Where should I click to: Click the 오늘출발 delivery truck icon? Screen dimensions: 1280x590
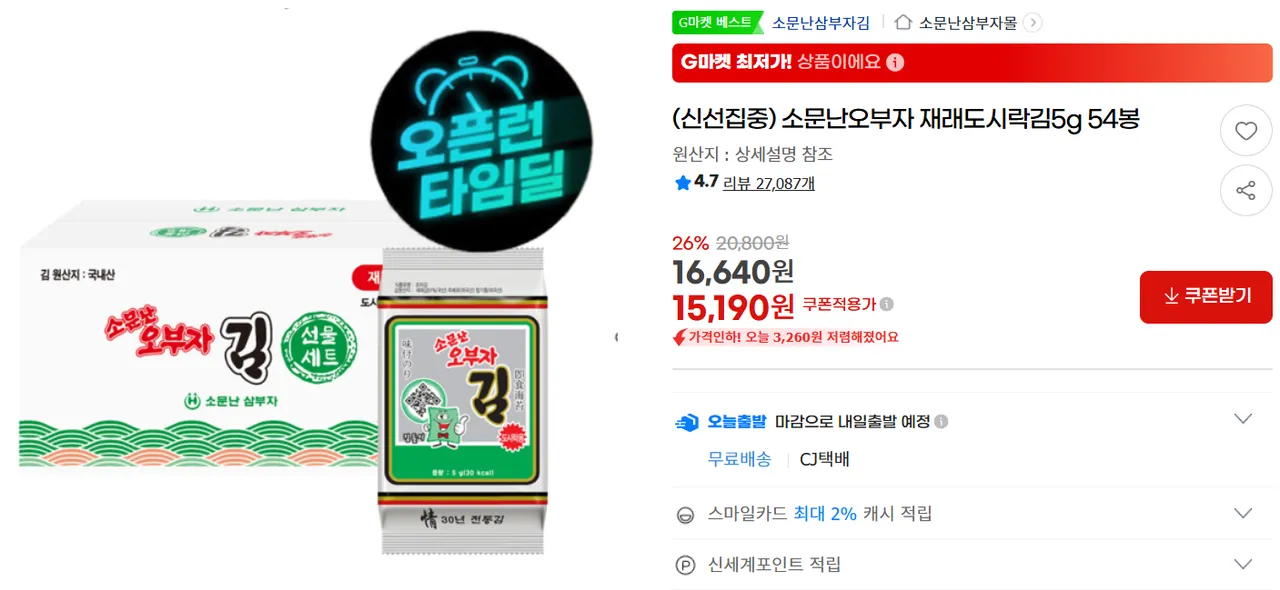click(x=687, y=422)
